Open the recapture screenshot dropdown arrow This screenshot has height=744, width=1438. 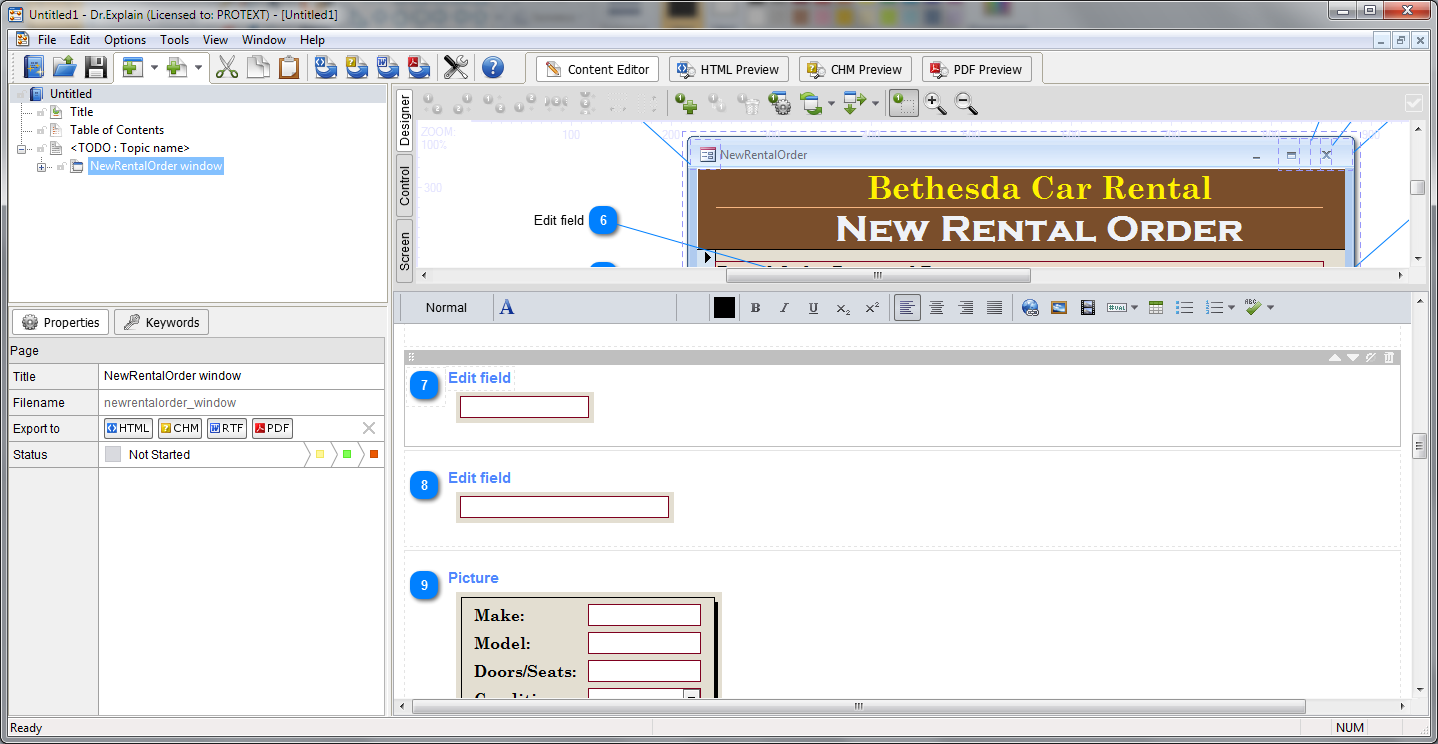pos(831,103)
